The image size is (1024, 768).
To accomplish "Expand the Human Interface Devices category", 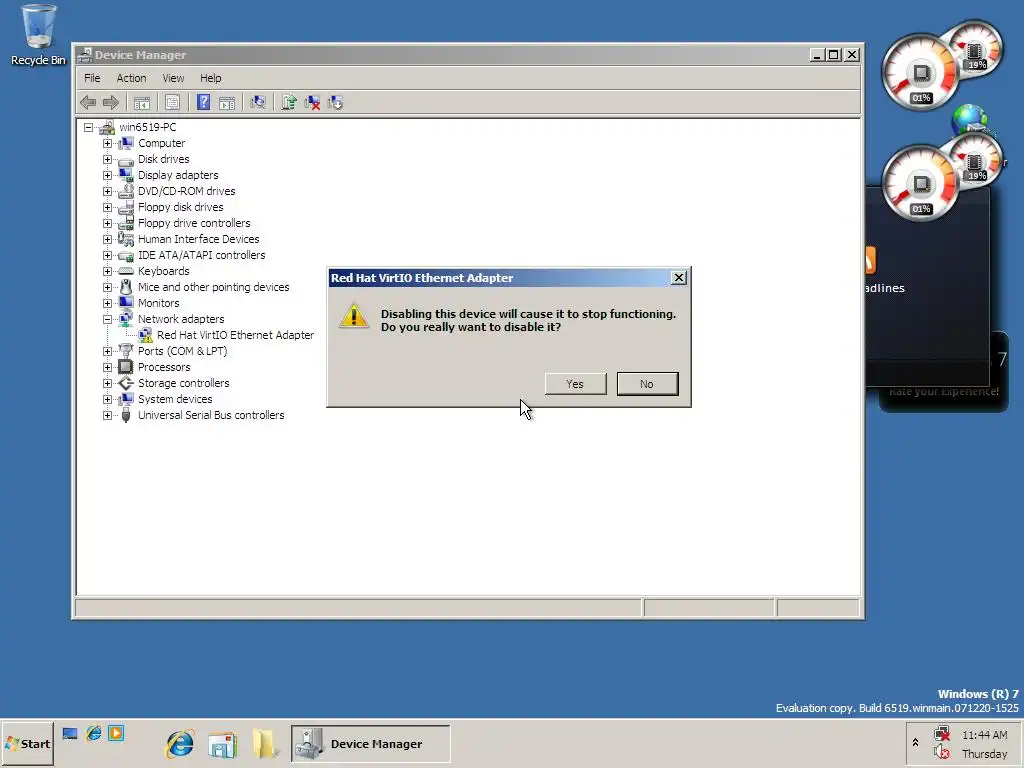I will pyautogui.click(x=107, y=239).
